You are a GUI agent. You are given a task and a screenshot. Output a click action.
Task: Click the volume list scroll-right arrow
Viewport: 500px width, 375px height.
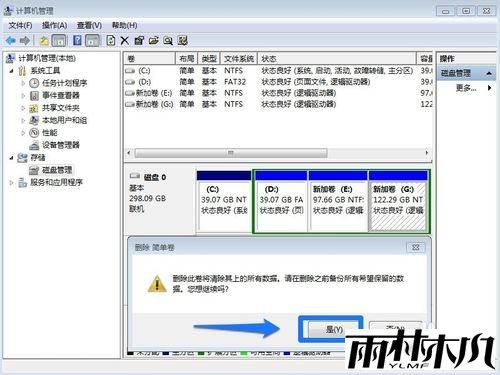tap(427, 153)
